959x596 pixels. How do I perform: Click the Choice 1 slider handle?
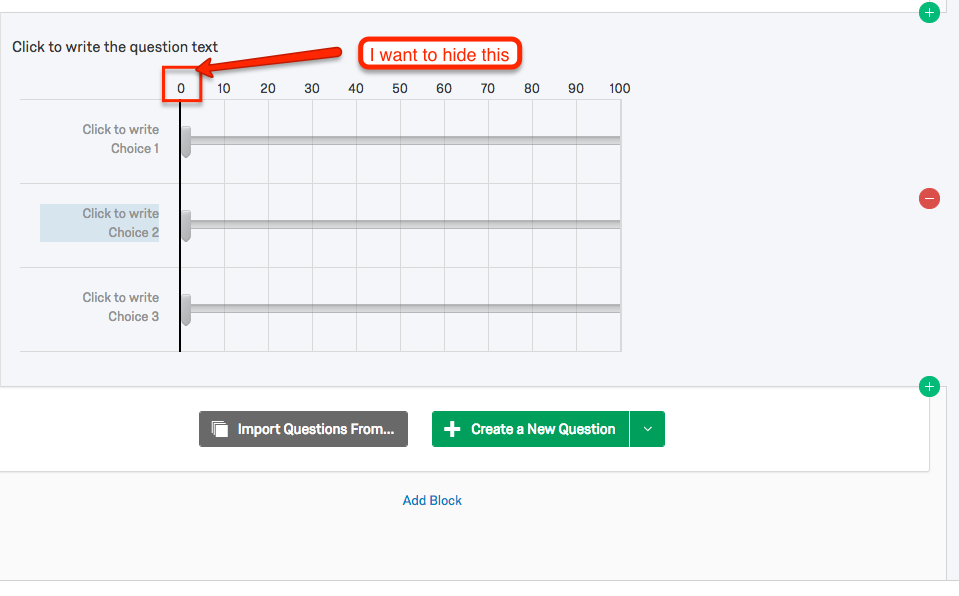186,141
